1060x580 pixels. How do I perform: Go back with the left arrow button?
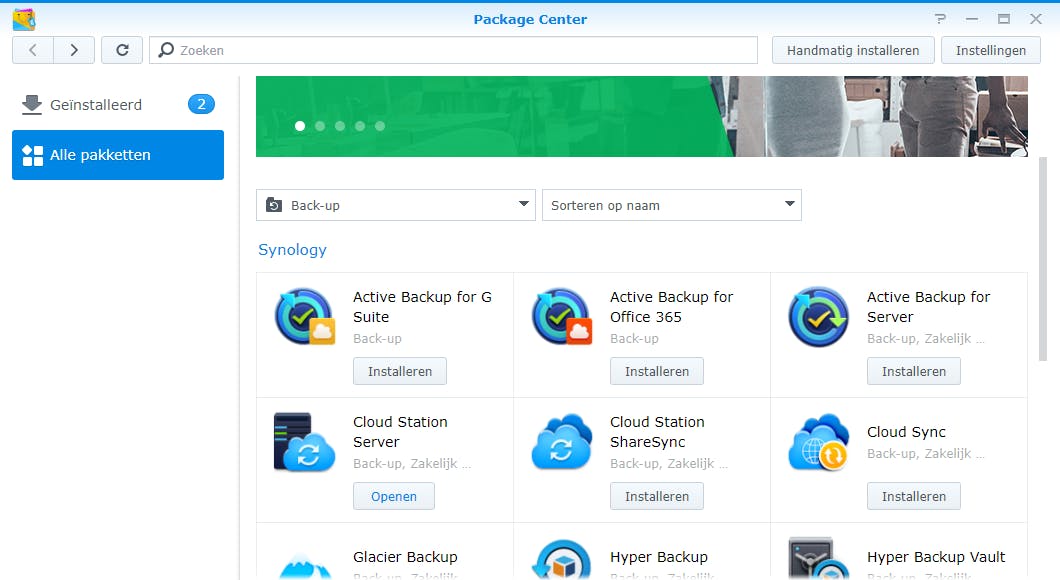pyautogui.click(x=32, y=50)
